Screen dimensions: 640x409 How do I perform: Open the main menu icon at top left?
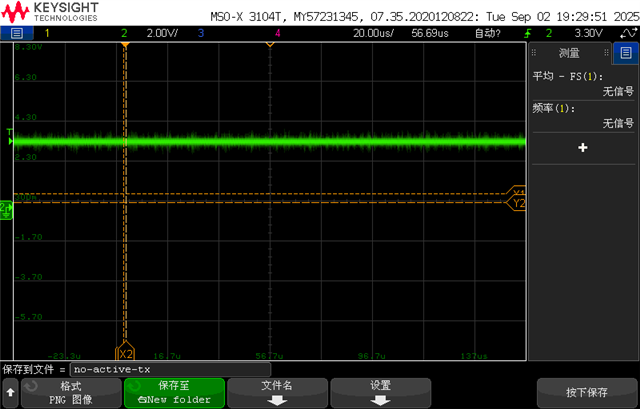(17, 33)
